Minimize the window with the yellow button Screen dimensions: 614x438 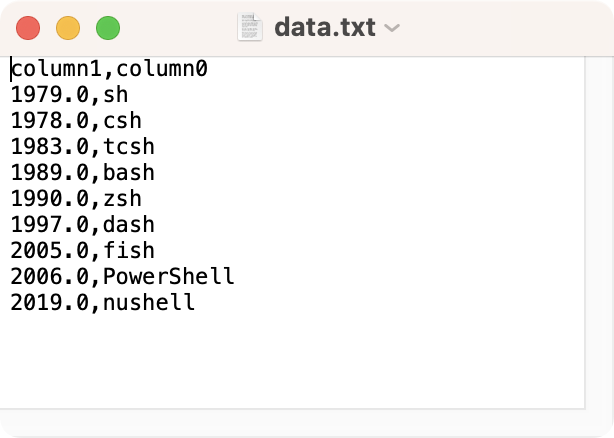click(68, 28)
